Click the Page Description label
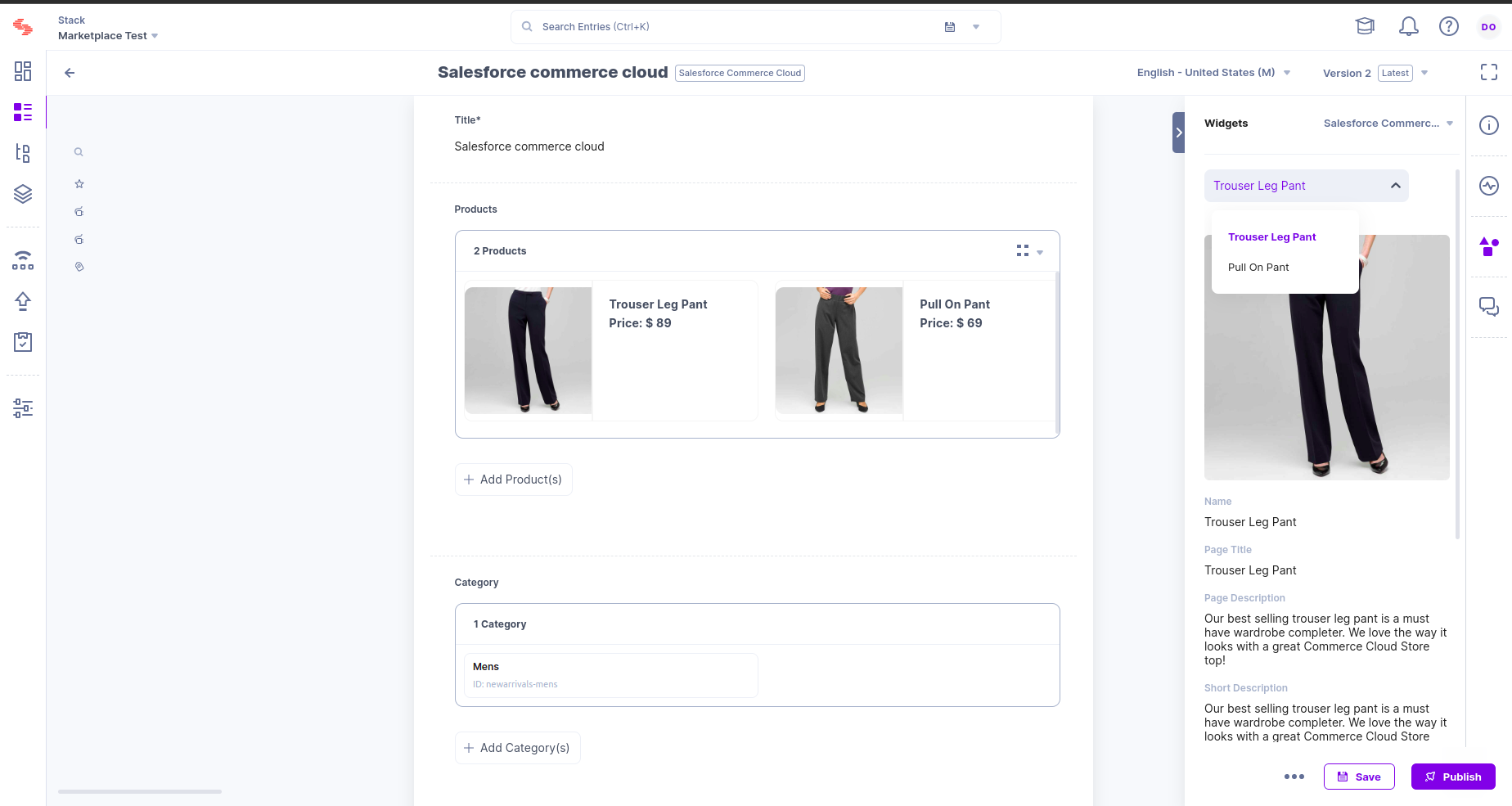The image size is (1512, 806). 1244,598
